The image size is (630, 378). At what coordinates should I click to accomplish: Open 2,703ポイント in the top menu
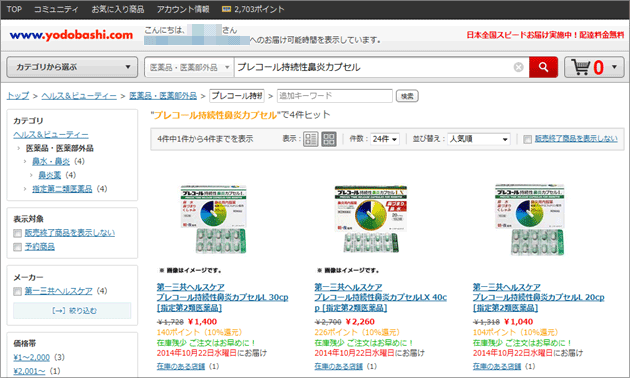[259, 9]
